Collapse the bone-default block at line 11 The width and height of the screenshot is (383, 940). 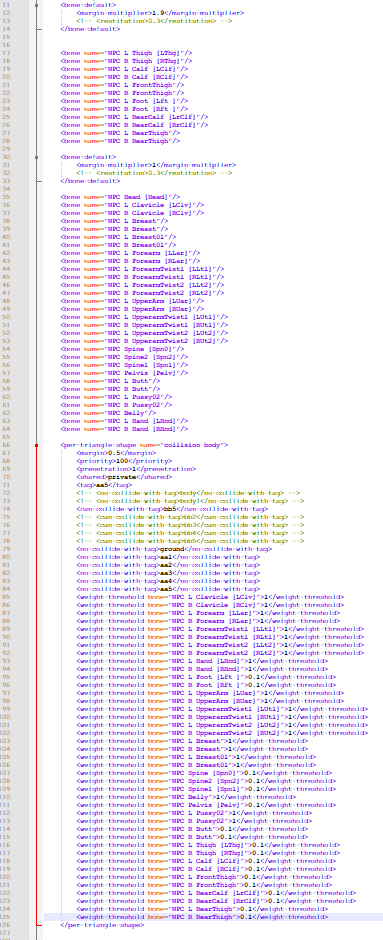click(x=37, y=5)
